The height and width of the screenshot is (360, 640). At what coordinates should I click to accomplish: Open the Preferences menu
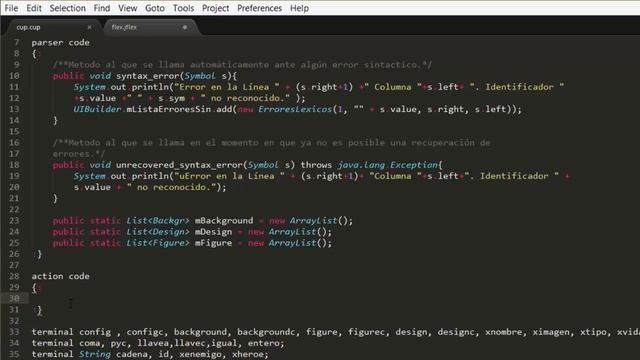[x=260, y=8]
